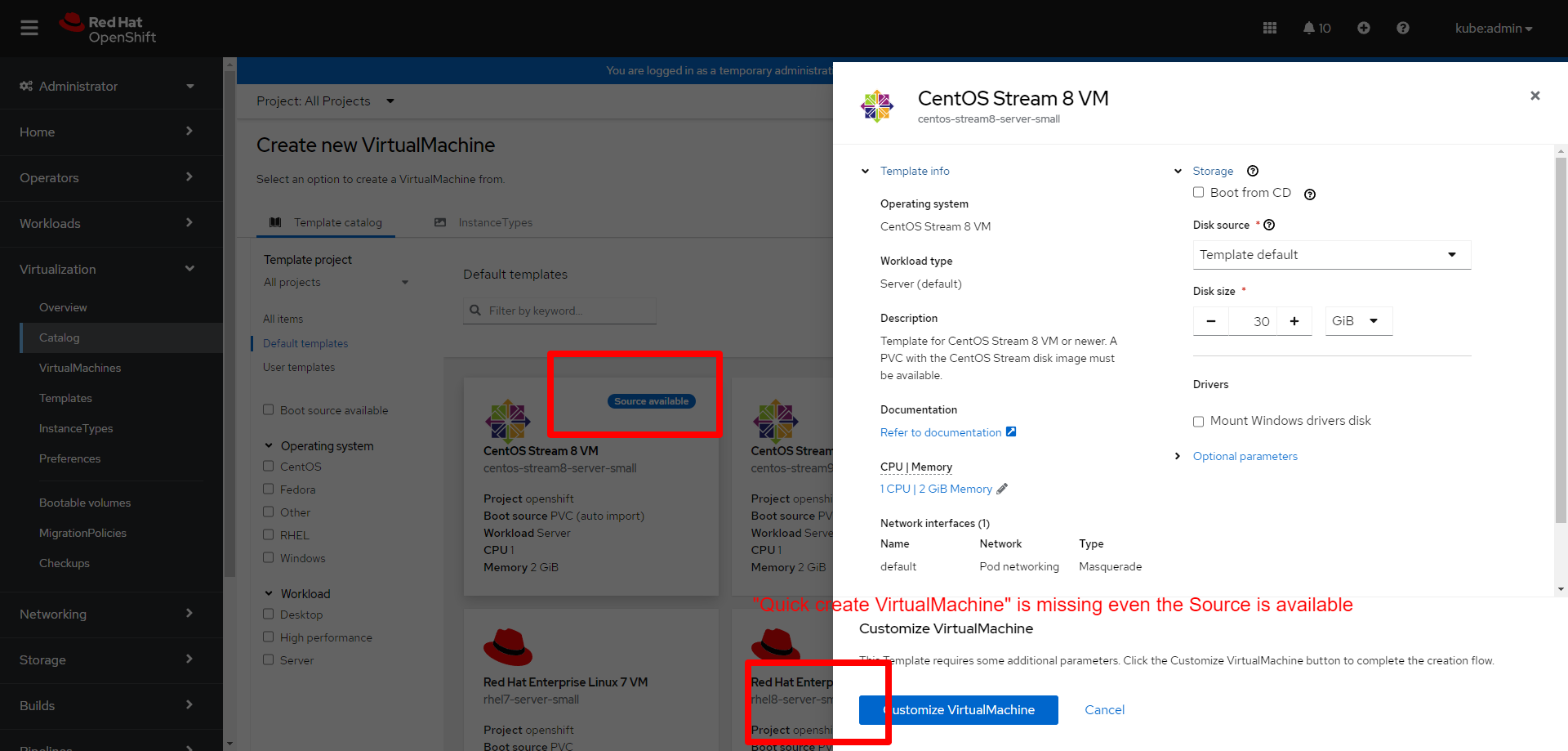Expand the Operators navigation section
The width and height of the screenshot is (1568, 751).
point(111,178)
